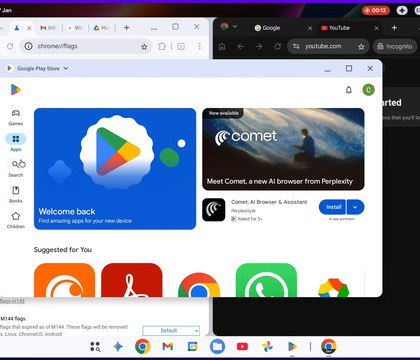The width and height of the screenshot is (420, 360).
Task: Close the Google tab in Incognito window
Action: 310,28
